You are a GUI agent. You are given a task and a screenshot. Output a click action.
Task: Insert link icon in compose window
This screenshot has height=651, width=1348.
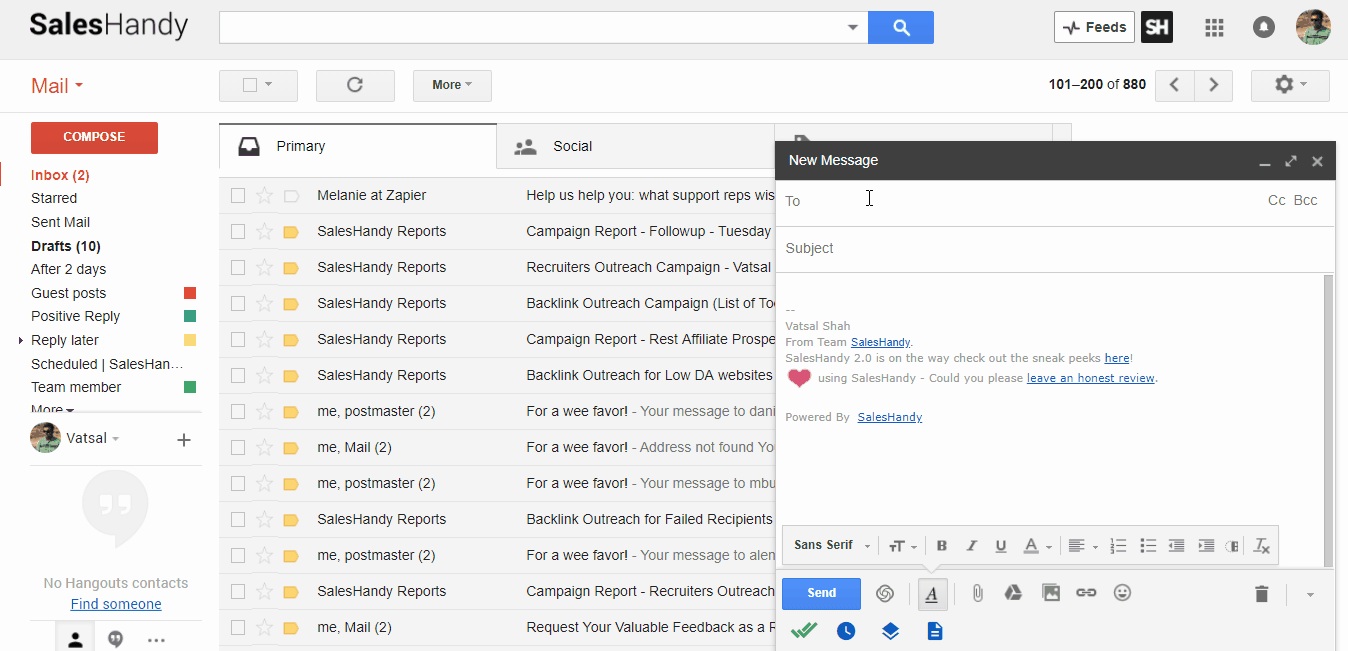point(1086,593)
